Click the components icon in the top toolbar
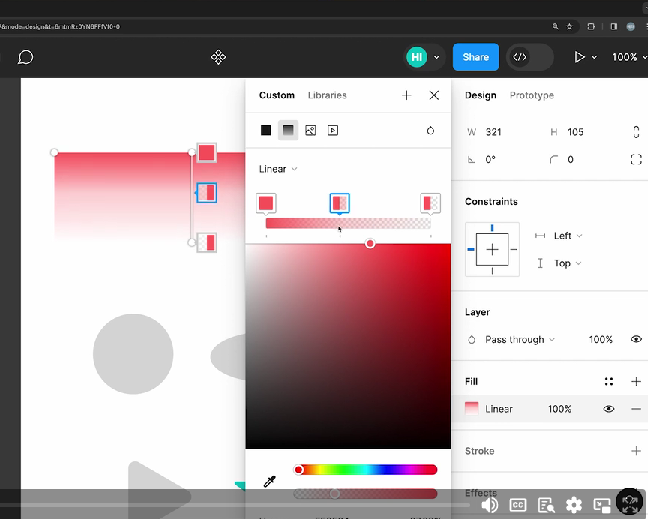This screenshot has width=648, height=519. pos(218,57)
